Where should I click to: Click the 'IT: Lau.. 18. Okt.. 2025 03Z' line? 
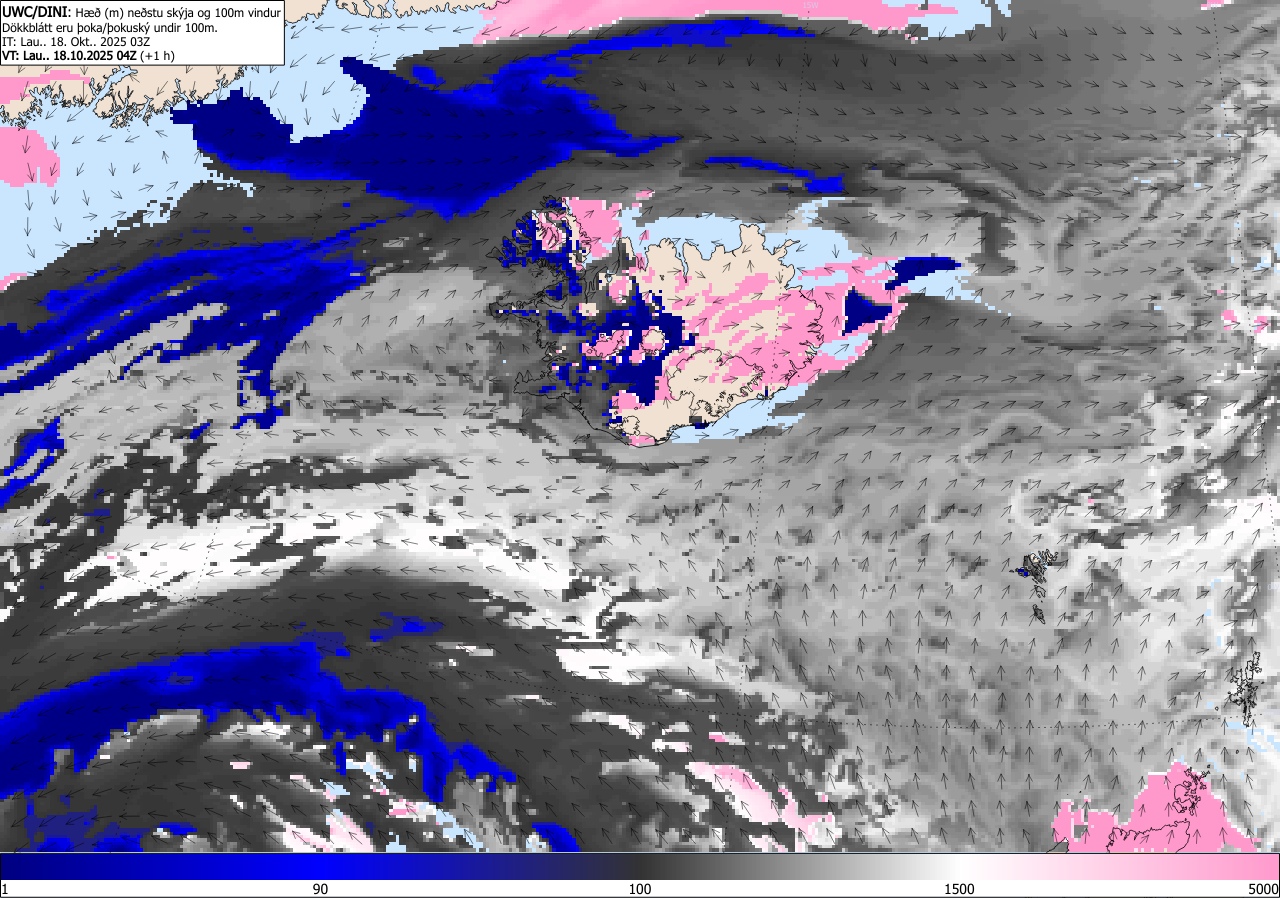pos(75,41)
